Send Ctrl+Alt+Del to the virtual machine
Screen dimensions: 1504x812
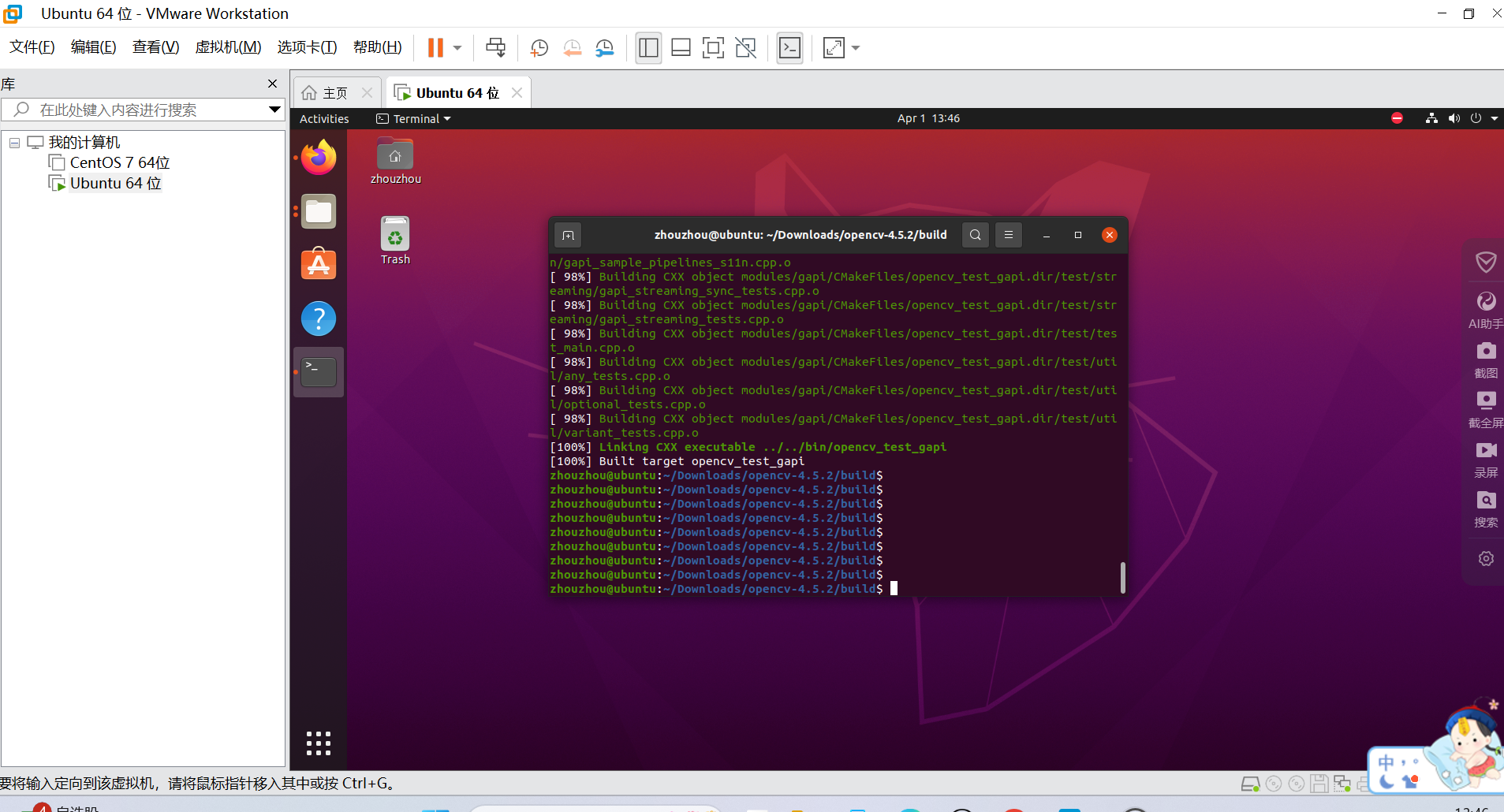click(x=494, y=47)
